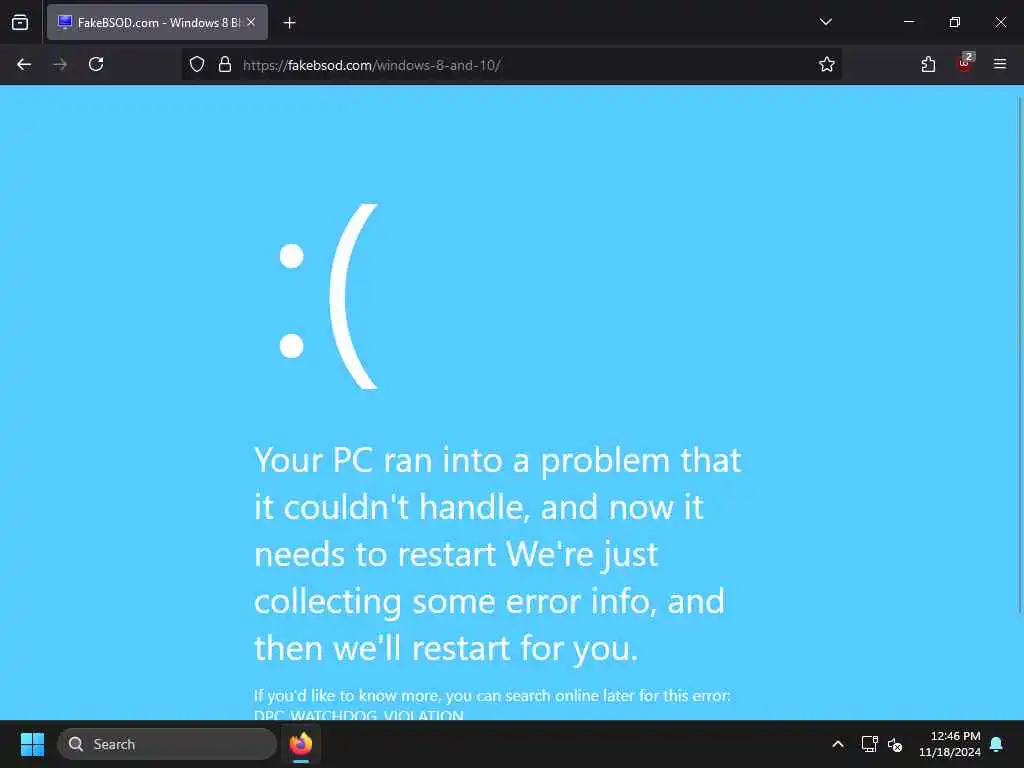Open a new tab
This screenshot has height=768, width=1024.
289,23
